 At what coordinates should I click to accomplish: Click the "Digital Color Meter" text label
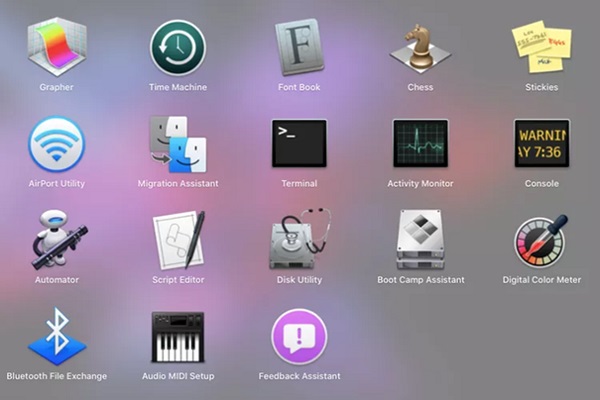[x=541, y=280]
